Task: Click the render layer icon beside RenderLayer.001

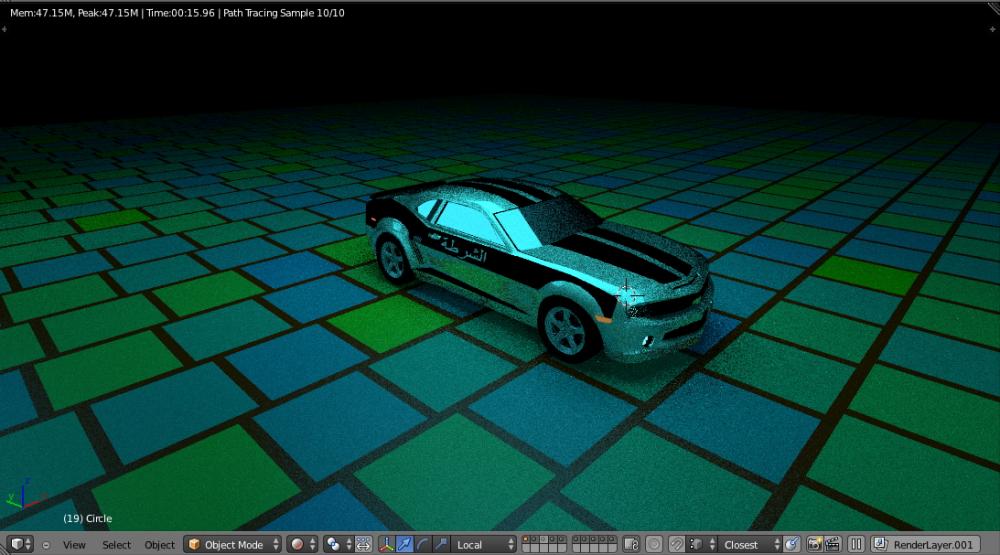Action: point(881,544)
